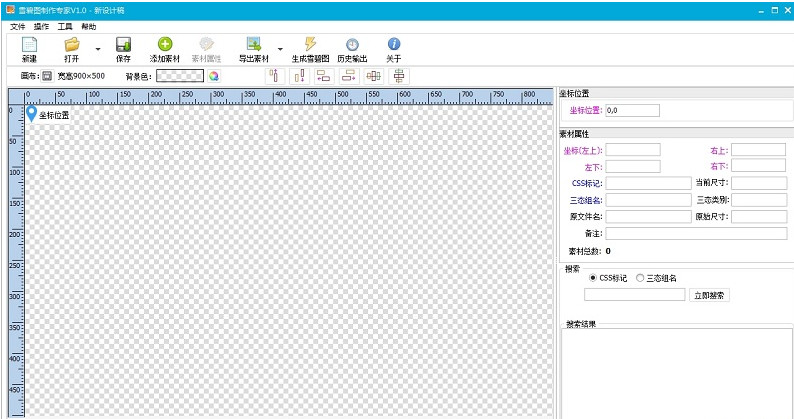Expand the dropdown arrow beside 导出素材
The image size is (794, 419).
coord(279,48)
